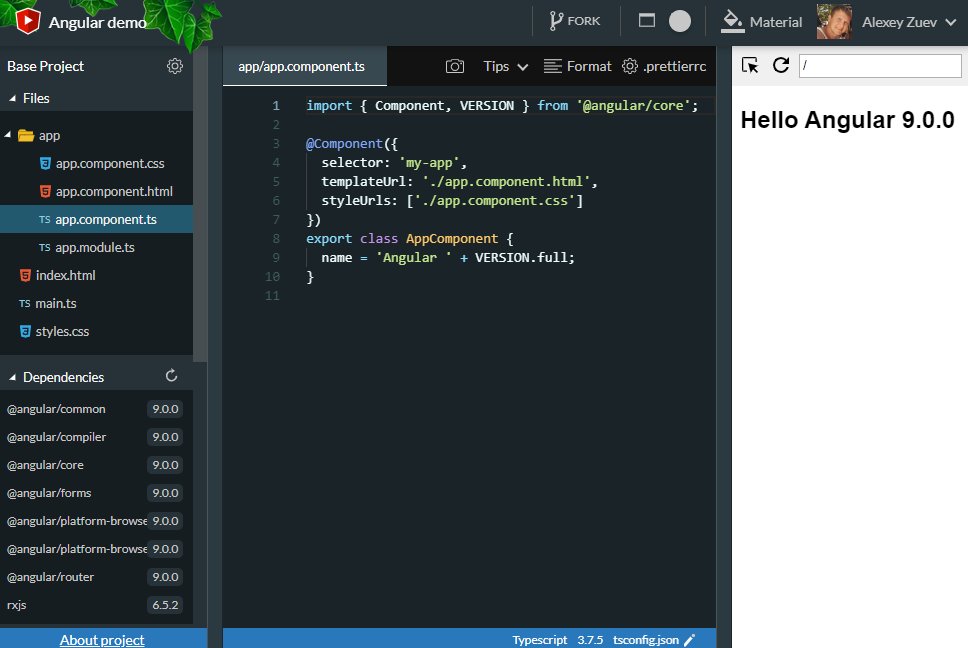Click CSS icon beside styles.css
The height and width of the screenshot is (648, 968).
coord(25,331)
